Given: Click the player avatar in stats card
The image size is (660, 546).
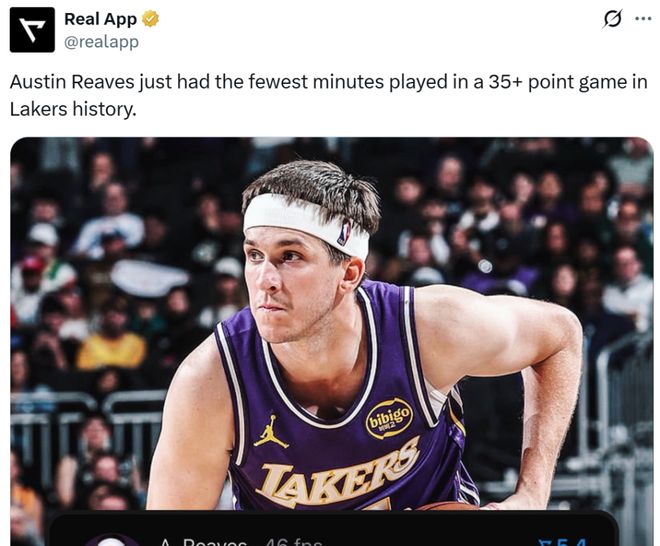Looking at the screenshot, I should (x=110, y=540).
